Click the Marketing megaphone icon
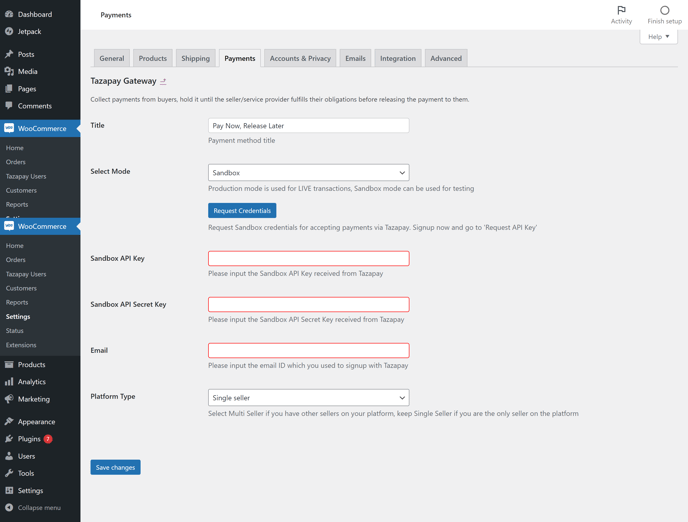The width and height of the screenshot is (688, 522). pyautogui.click(x=9, y=399)
